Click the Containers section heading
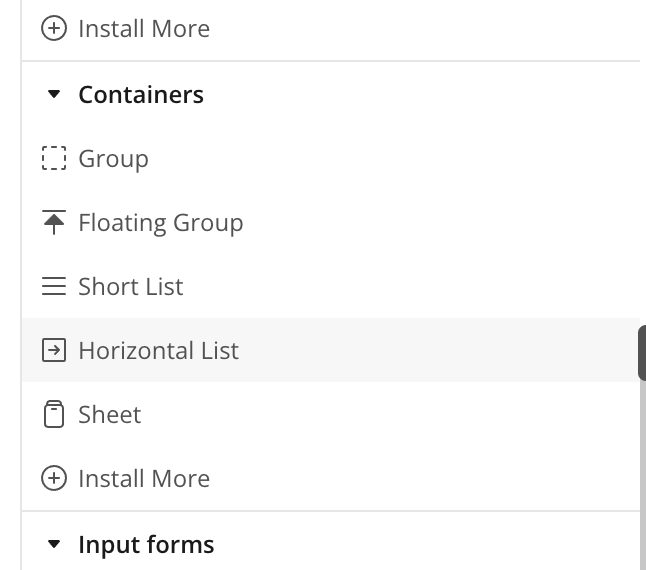This screenshot has height=570, width=646. point(141,95)
